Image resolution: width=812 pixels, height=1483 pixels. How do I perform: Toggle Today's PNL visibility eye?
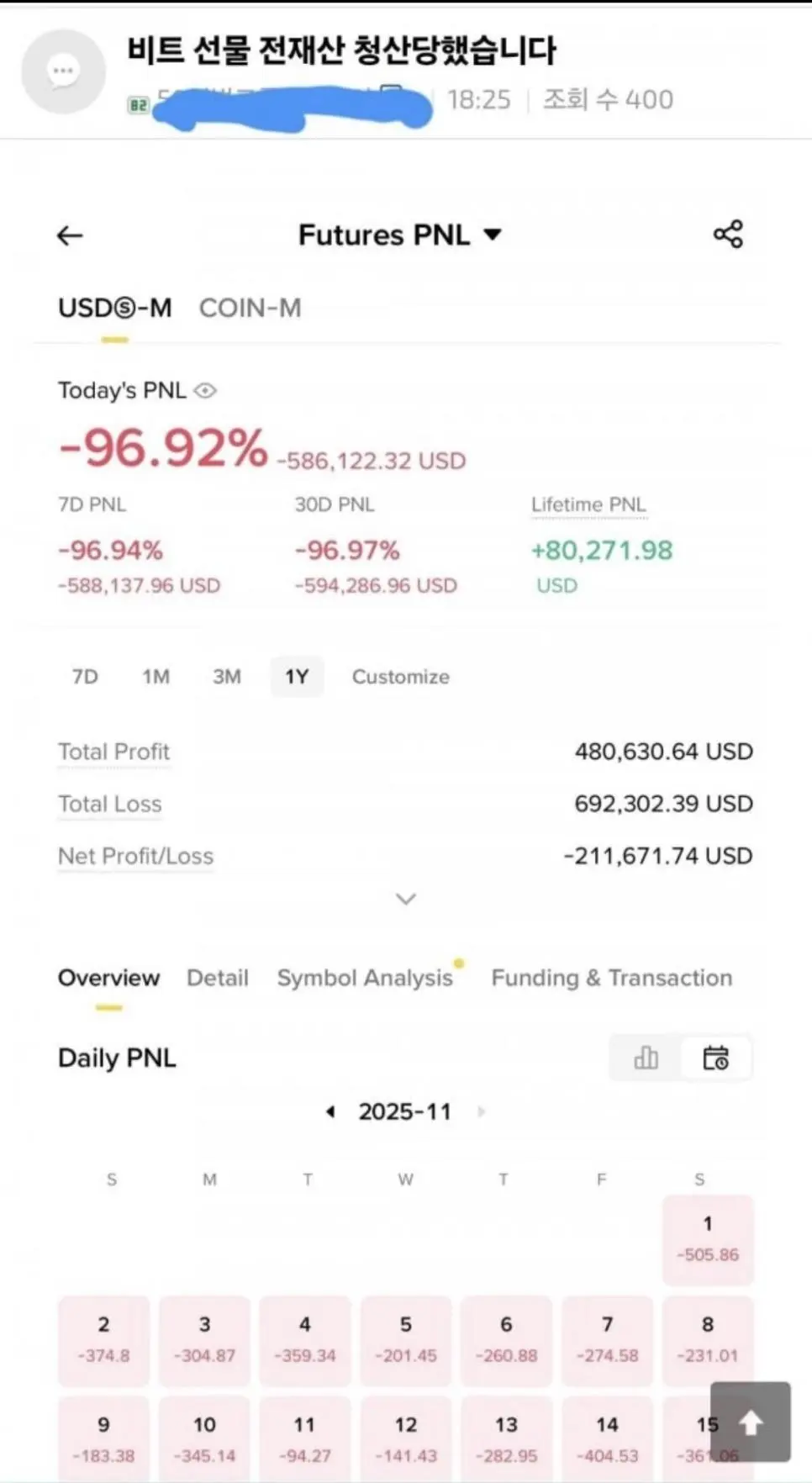point(205,391)
